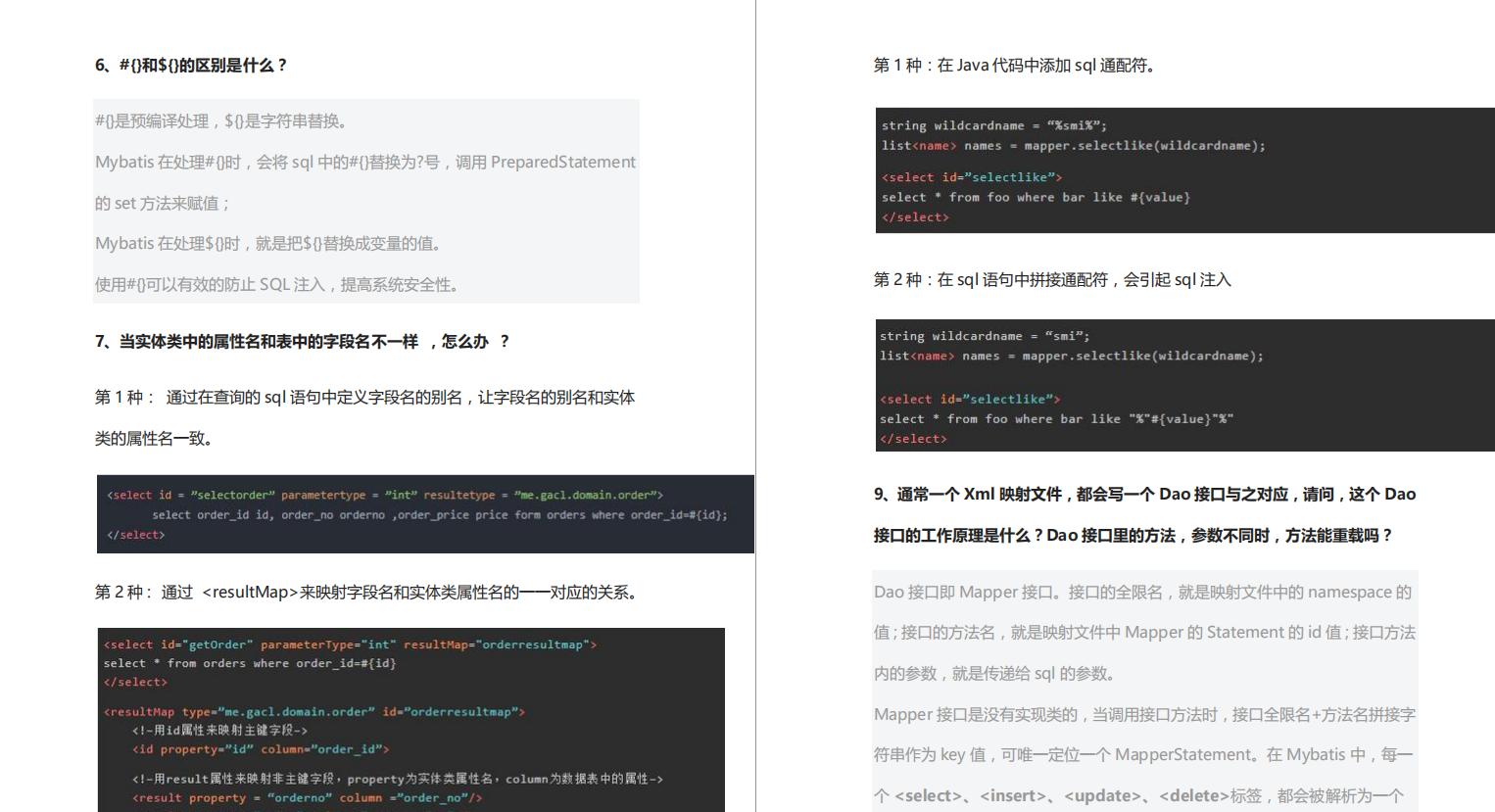Viewport: 1495px width, 812px height.
Task: Click heading '6、#{}和${}的区别是什么？'
Action: click(x=191, y=66)
